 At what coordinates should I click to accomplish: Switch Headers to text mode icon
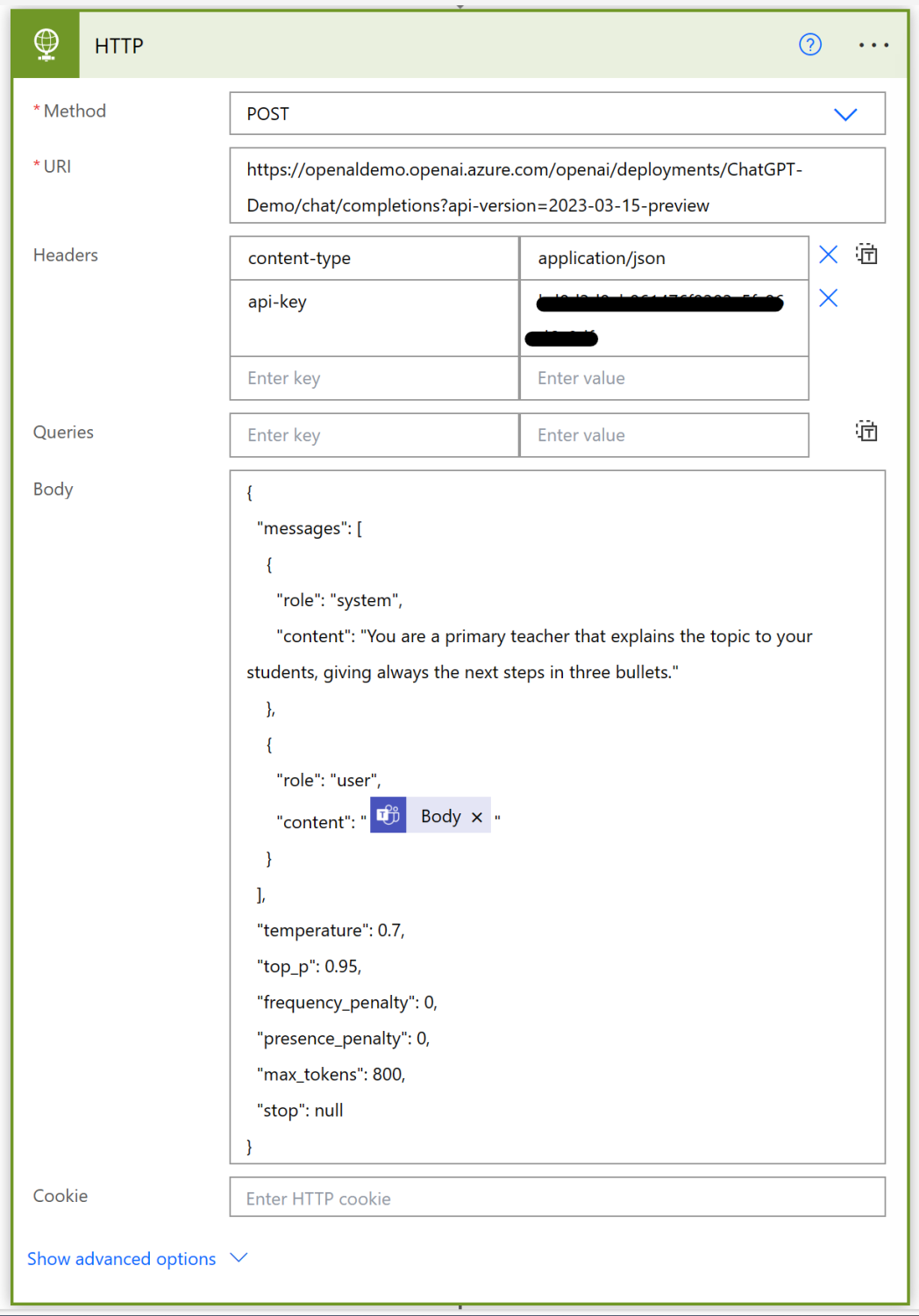click(866, 254)
